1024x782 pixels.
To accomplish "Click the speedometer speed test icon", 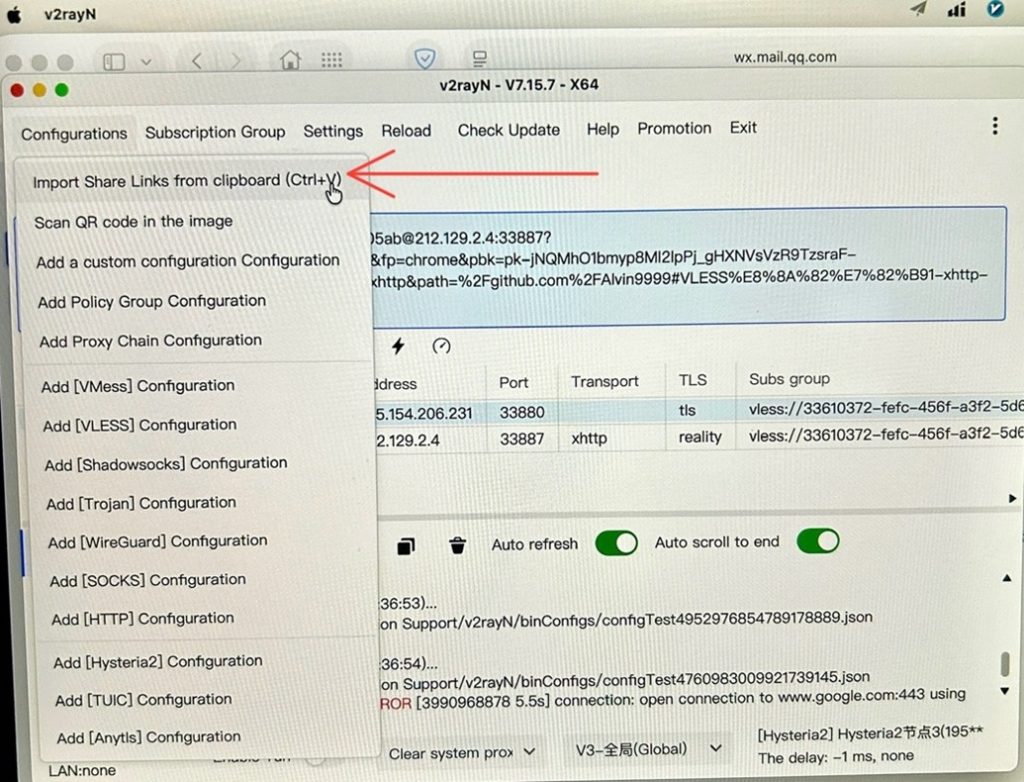I will point(441,346).
